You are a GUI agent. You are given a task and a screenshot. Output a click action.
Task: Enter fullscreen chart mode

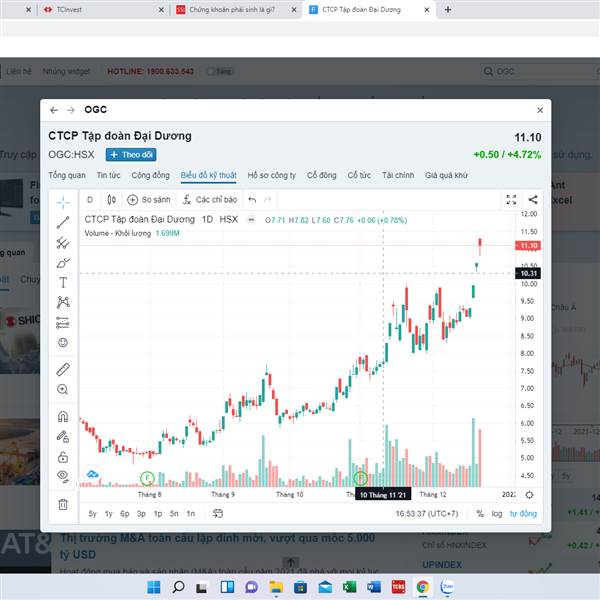(511, 200)
